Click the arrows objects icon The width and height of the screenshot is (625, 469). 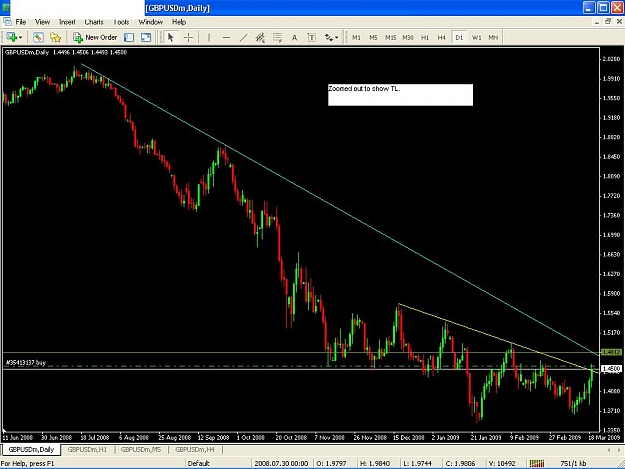pos(328,37)
